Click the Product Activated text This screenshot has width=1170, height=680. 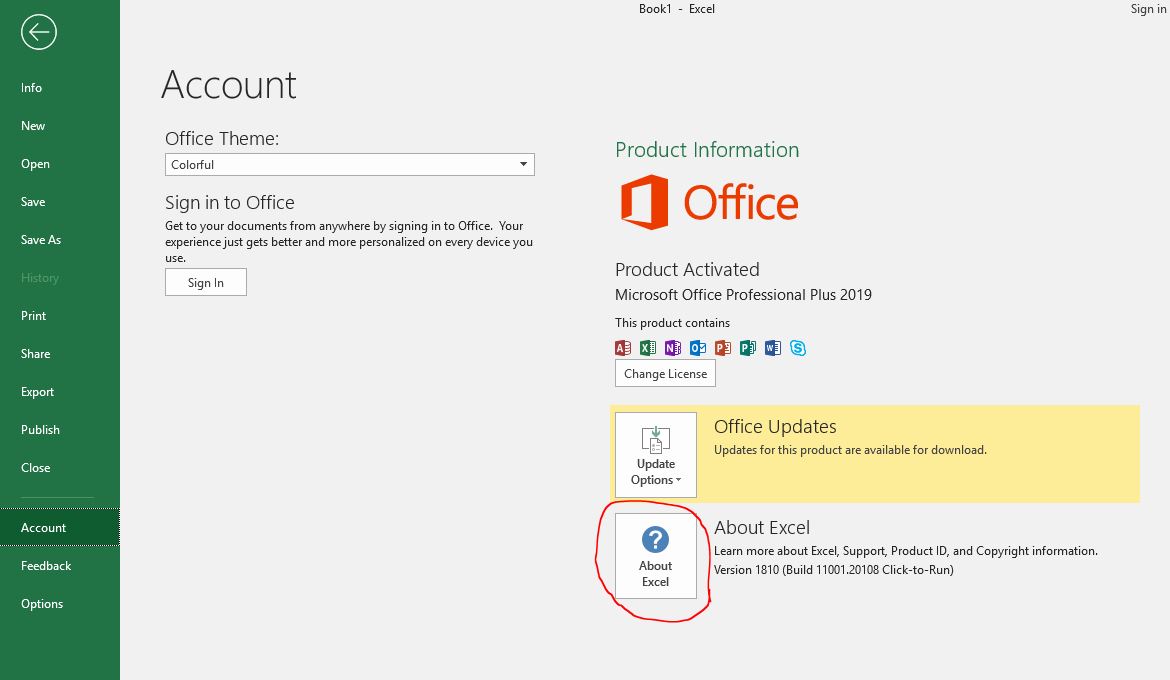(x=687, y=269)
